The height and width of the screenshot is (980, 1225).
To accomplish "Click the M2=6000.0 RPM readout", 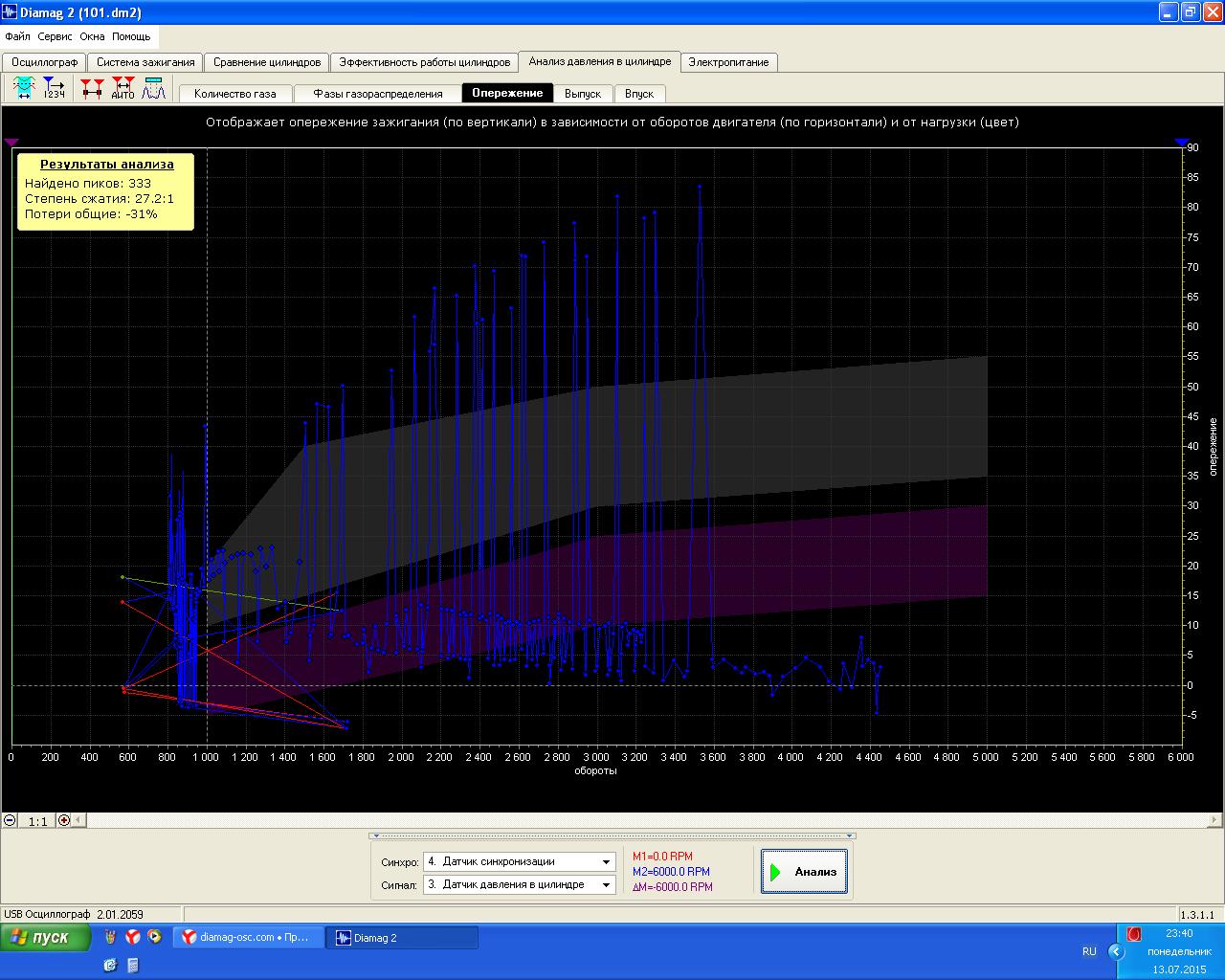I will point(671,872).
